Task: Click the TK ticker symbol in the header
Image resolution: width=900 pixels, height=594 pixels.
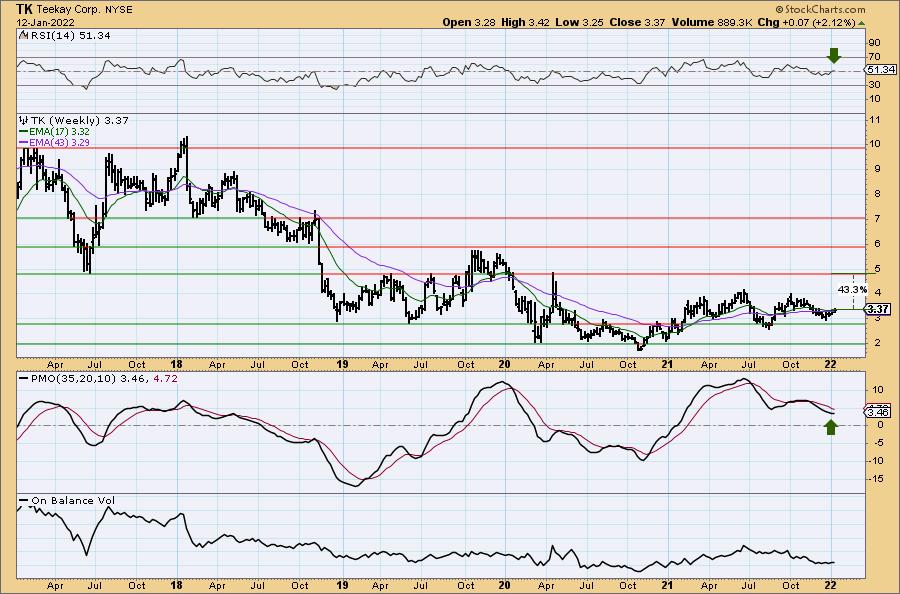Action: pos(24,9)
